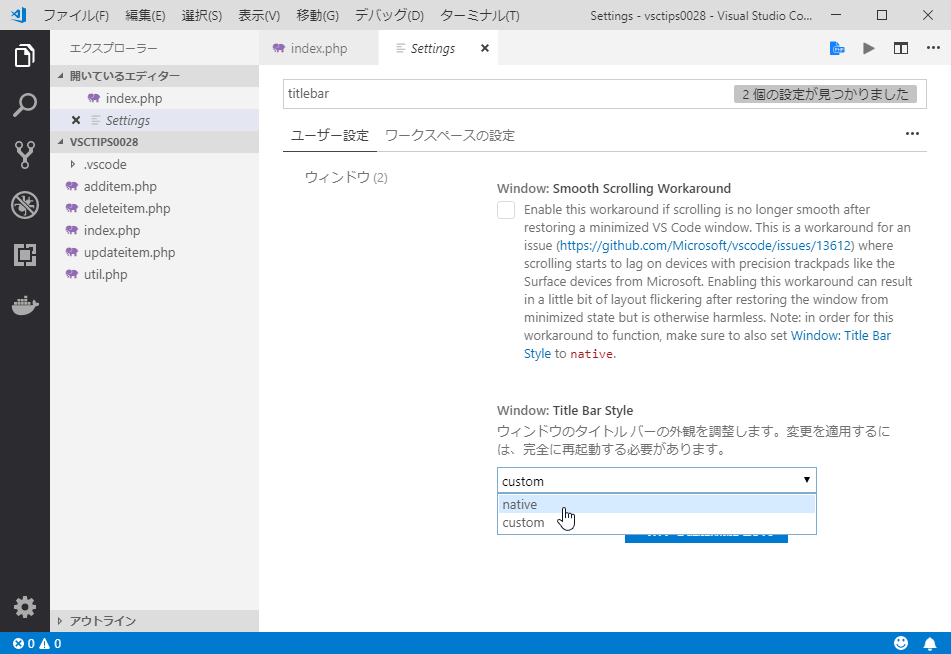Open more editor actions via ellipsis icon
951x654 pixels.
[x=933, y=47]
